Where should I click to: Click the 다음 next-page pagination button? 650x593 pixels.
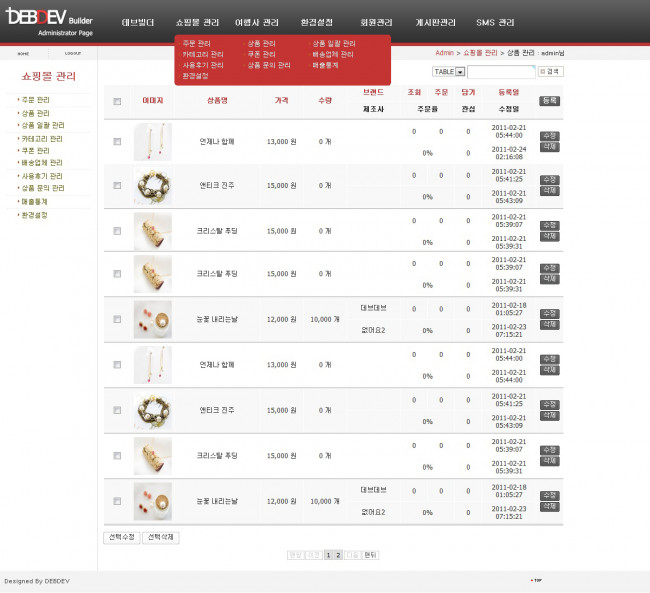(352, 555)
